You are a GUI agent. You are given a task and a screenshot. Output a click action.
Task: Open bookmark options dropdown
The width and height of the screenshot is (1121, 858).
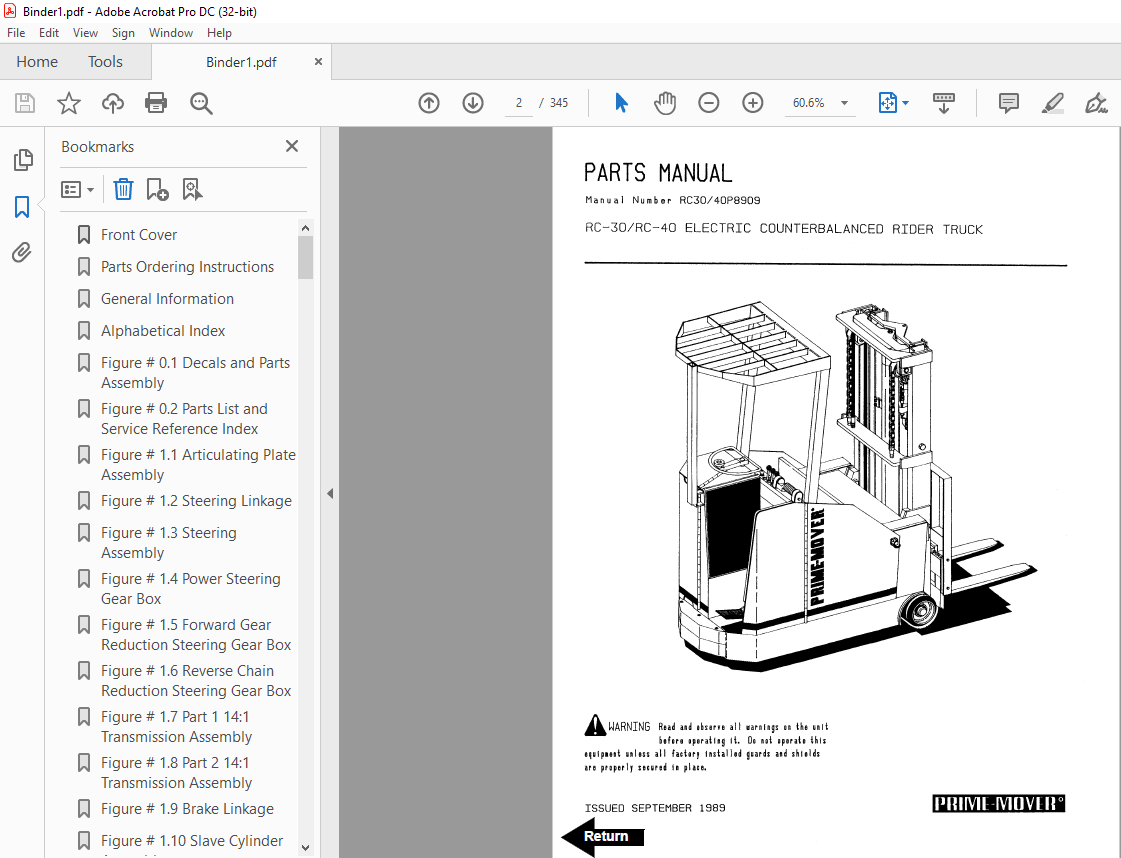coord(77,189)
